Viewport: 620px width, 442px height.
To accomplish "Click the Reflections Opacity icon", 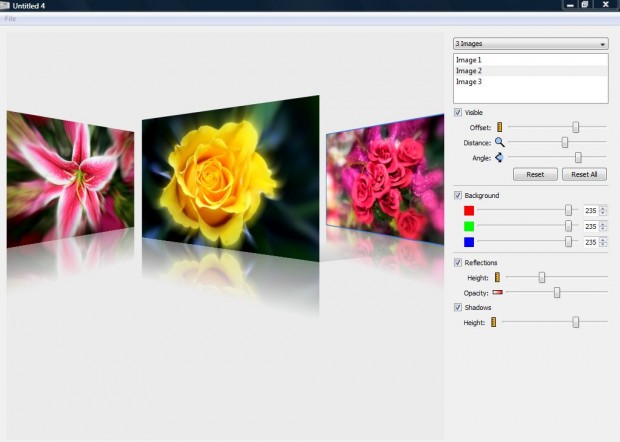I will pos(497,292).
